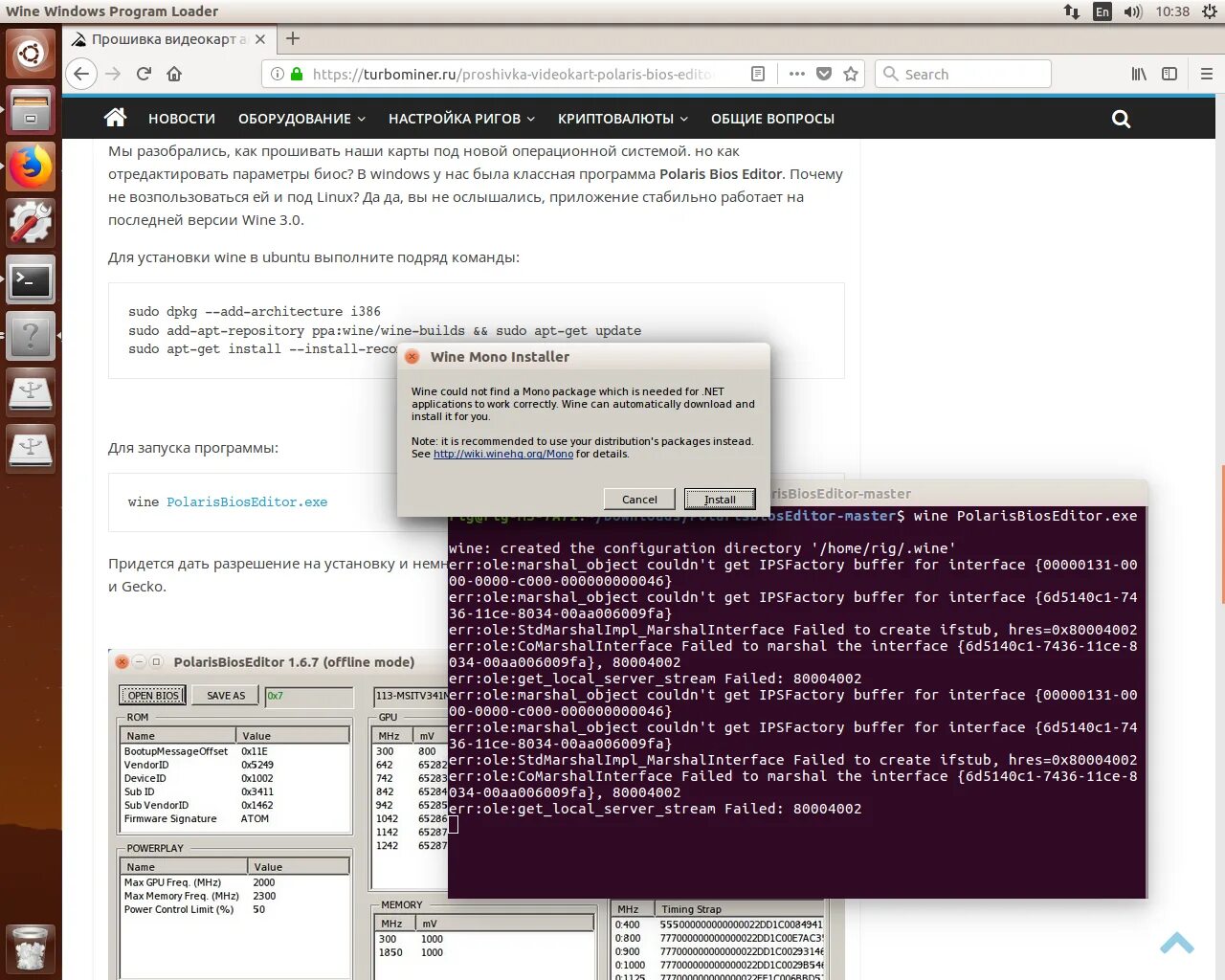
Task: Open System Settings wrench icon
Action: click(31, 223)
